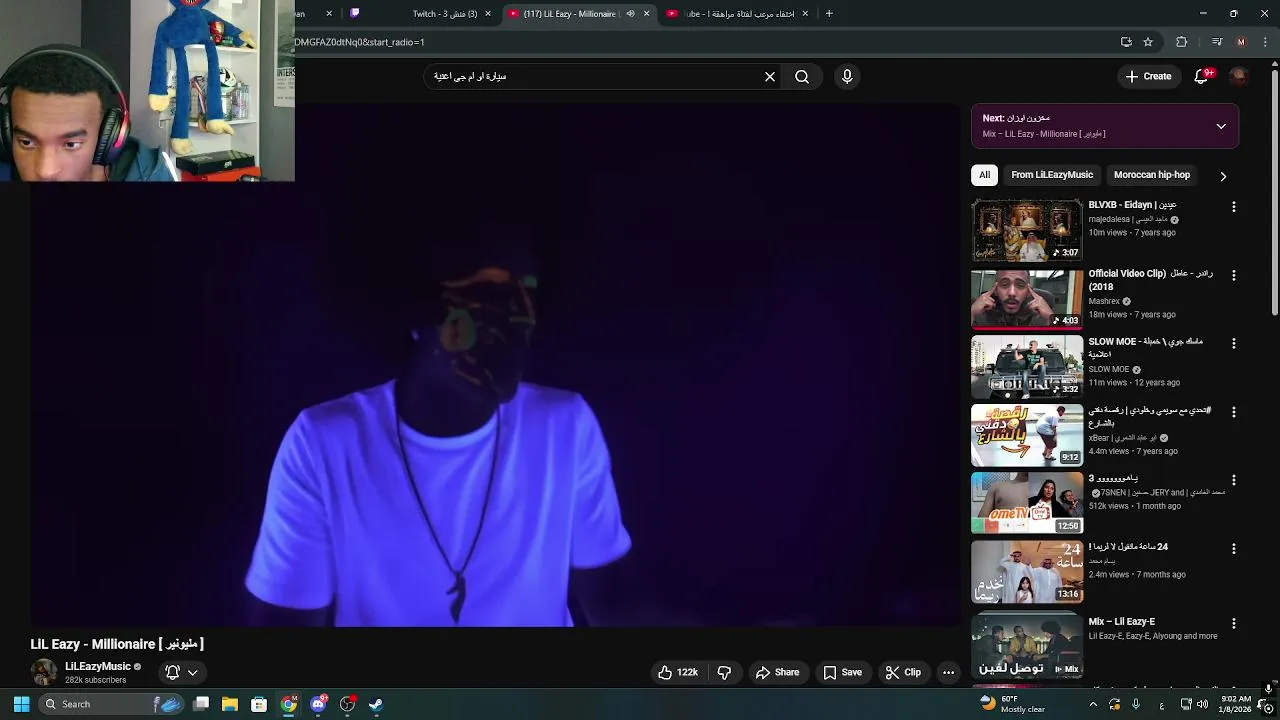Open Chrome profile M icon
The image size is (1280, 720).
pyautogui.click(x=1241, y=42)
